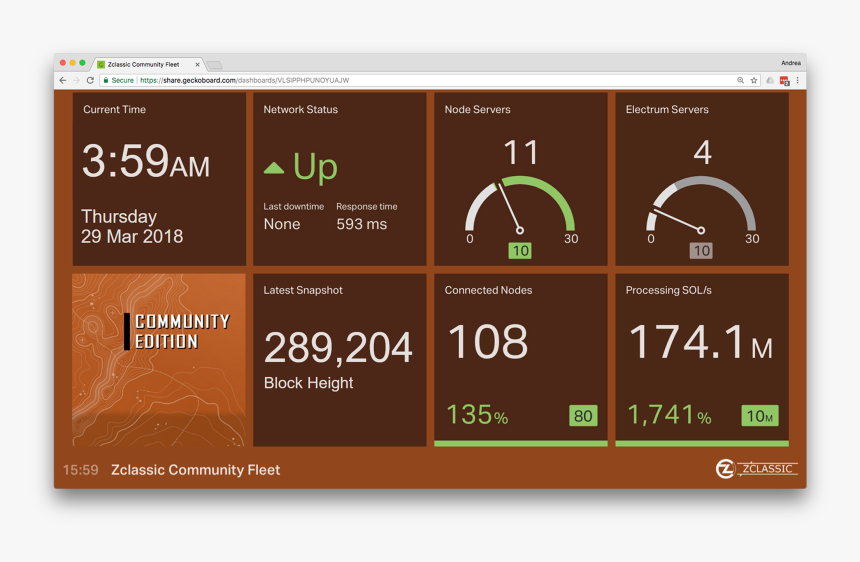The height and width of the screenshot is (562, 860).
Task: Click the green 10 target badge under Node Servers
Action: 520,251
